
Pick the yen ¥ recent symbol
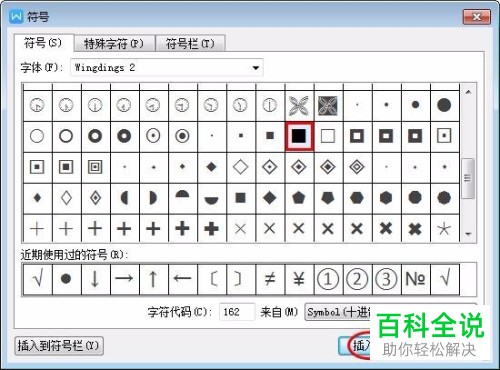[x=299, y=279]
